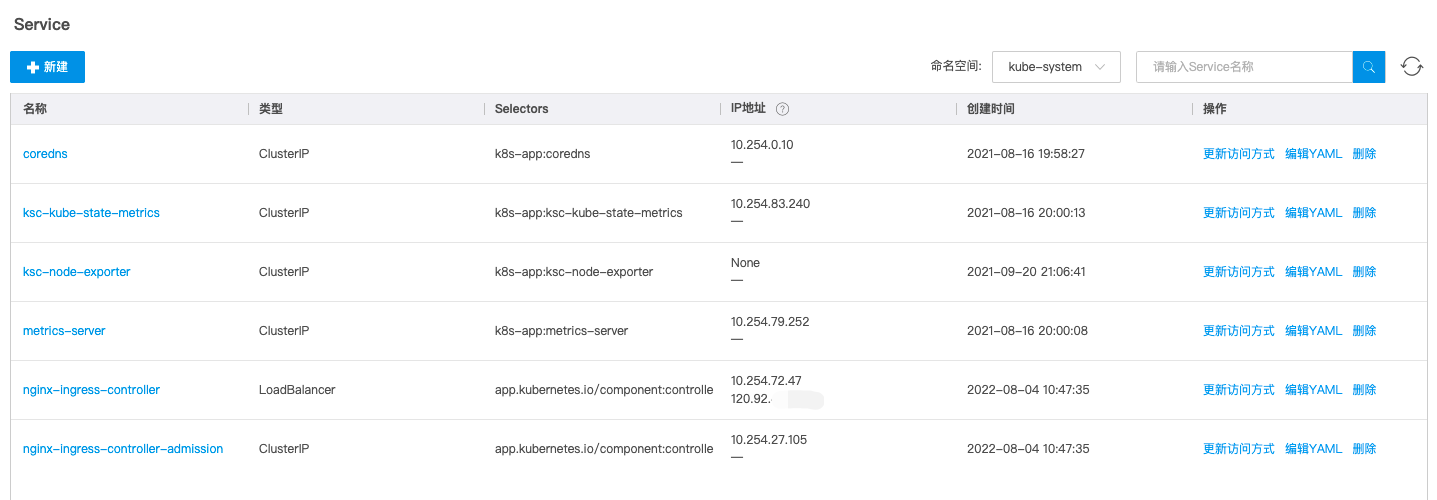Click 更新访问方式 for coredns

pos(1238,154)
